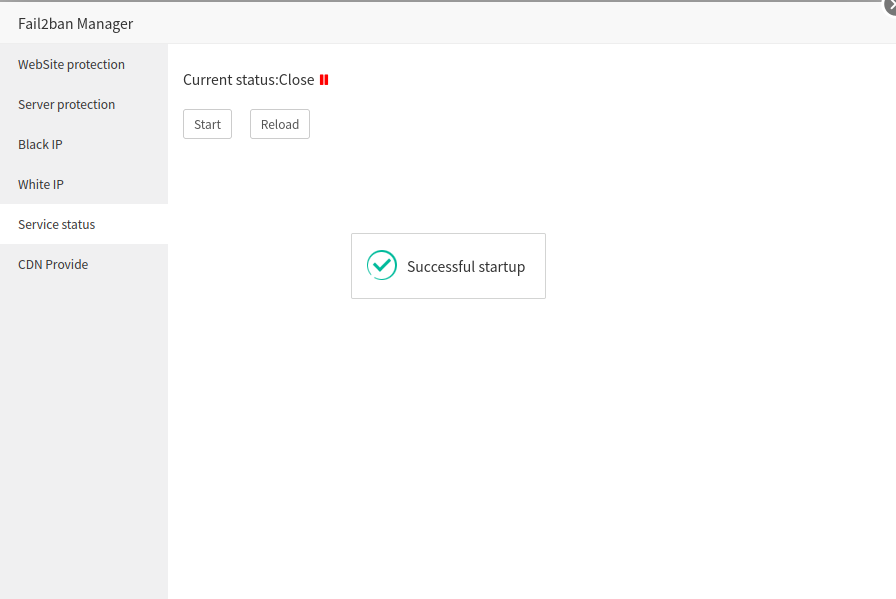
Task: Click the Start service button
Action: tap(207, 124)
